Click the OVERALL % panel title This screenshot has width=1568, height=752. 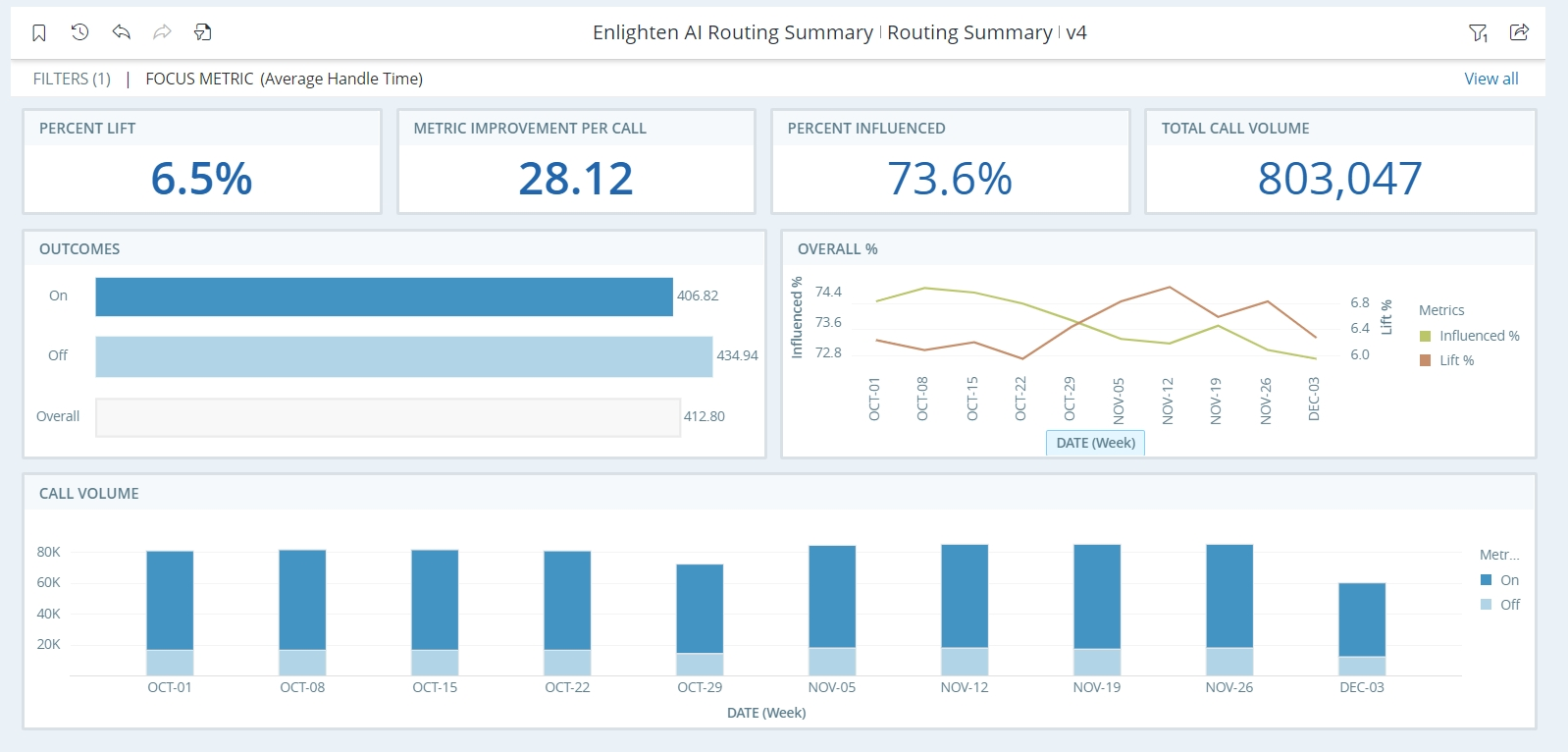pyautogui.click(x=837, y=249)
